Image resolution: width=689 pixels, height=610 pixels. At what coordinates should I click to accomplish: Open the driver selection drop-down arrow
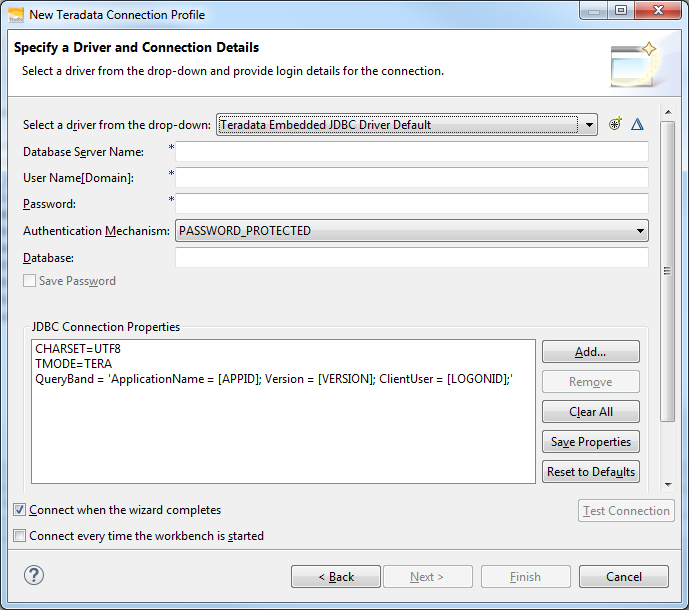590,125
